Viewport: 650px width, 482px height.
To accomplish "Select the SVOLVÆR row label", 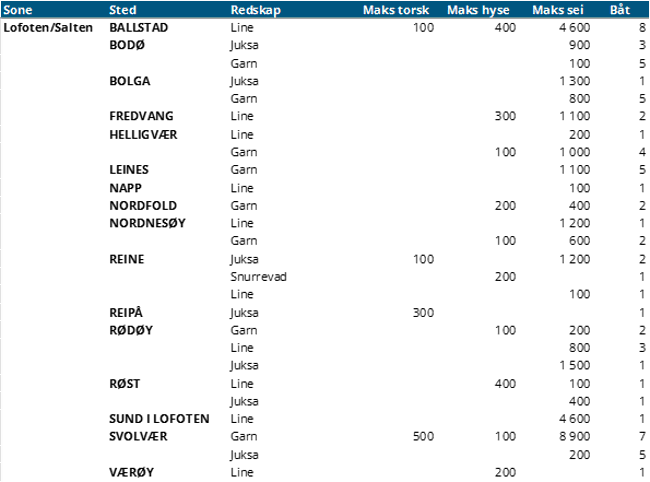I will click(x=138, y=436).
